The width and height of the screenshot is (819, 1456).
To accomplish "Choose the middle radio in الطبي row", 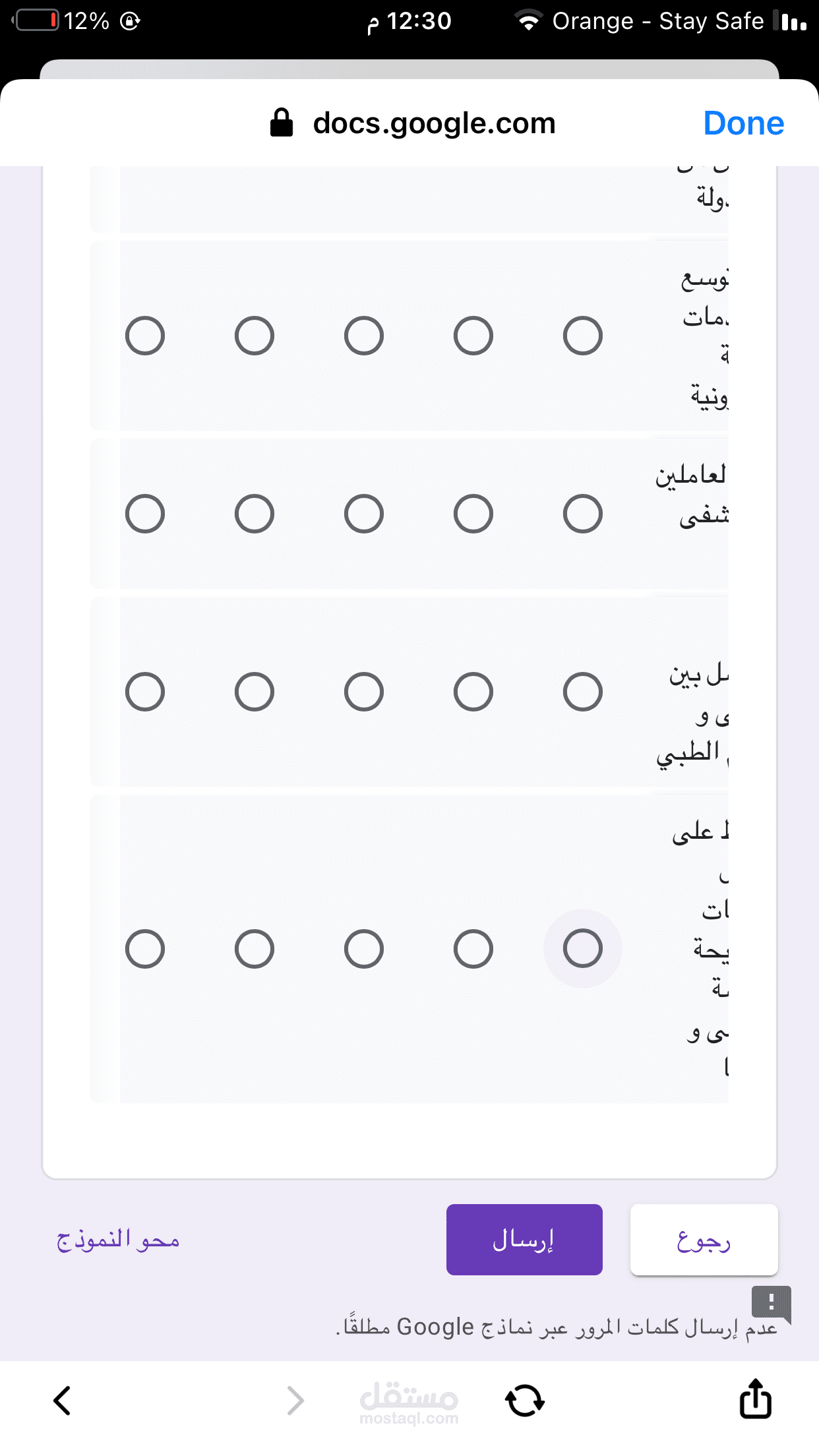I will point(364,692).
